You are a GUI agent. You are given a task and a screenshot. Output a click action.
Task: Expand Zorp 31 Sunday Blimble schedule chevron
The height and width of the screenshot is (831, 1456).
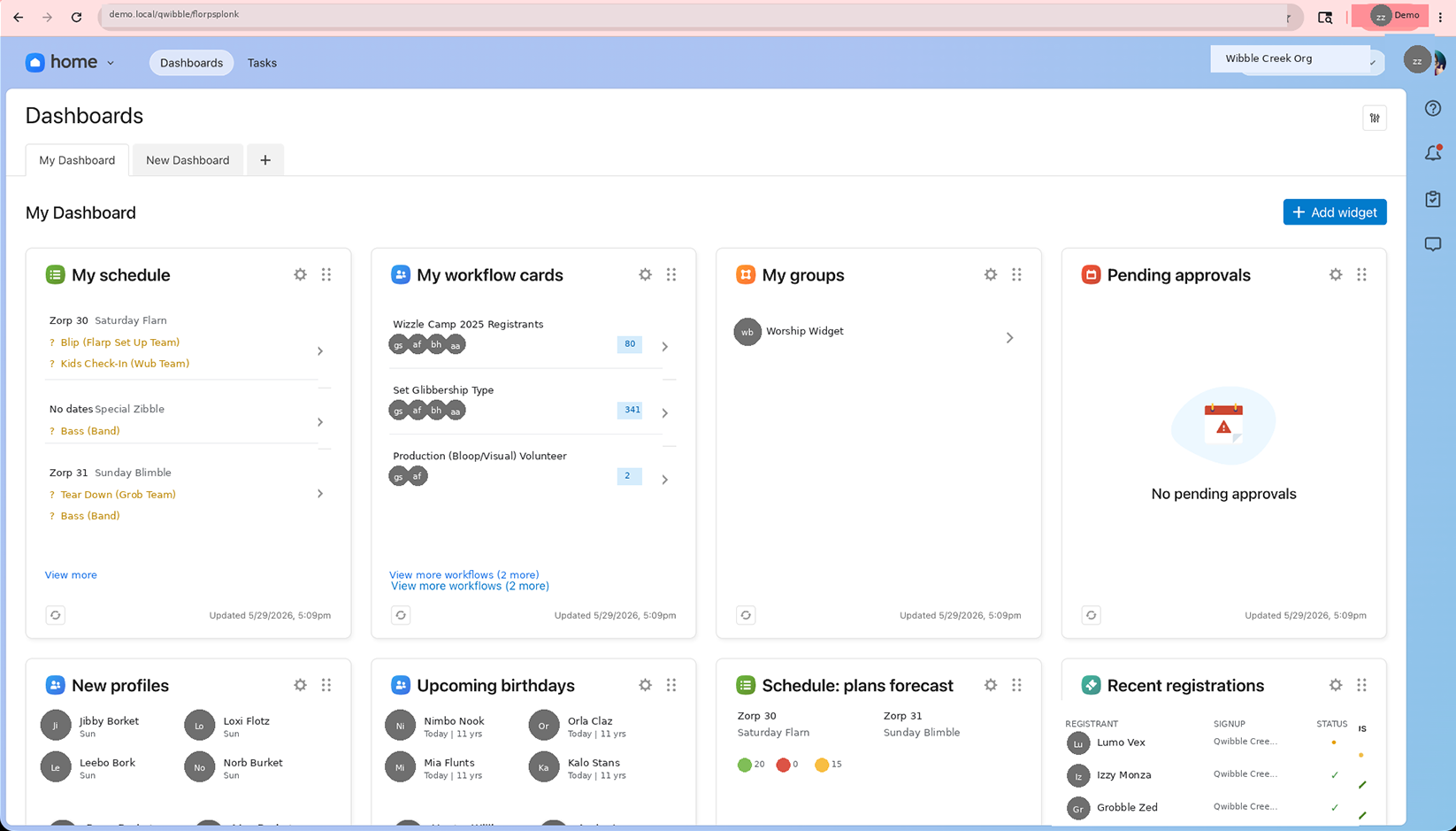click(x=320, y=494)
